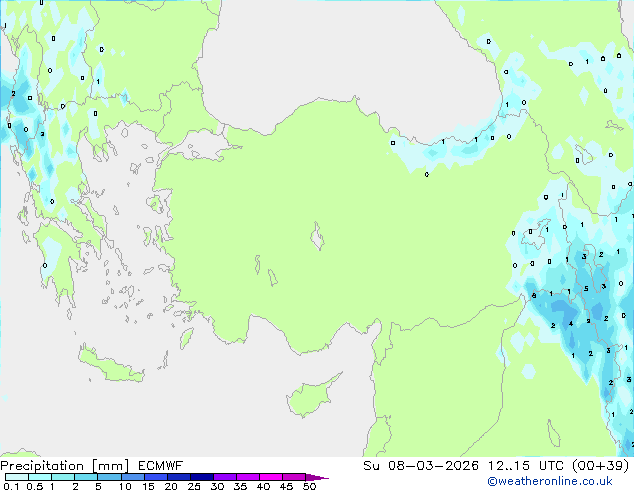Click the "Precipitation" title word

[x=42, y=466]
